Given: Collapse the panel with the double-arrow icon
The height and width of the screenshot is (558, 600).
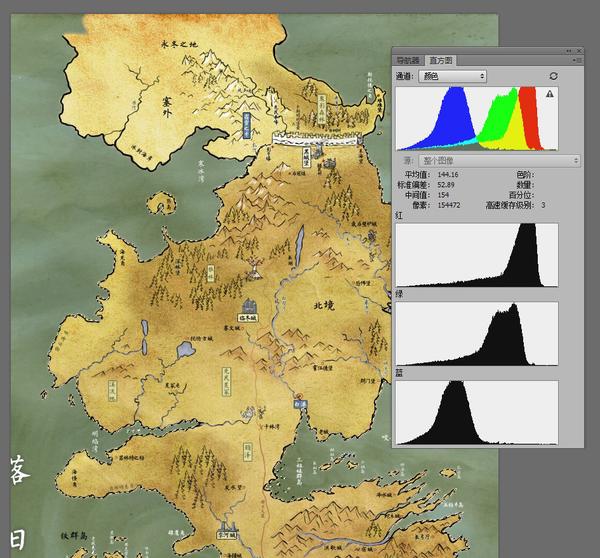Looking at the screenshot, I should tap(569, 51).
